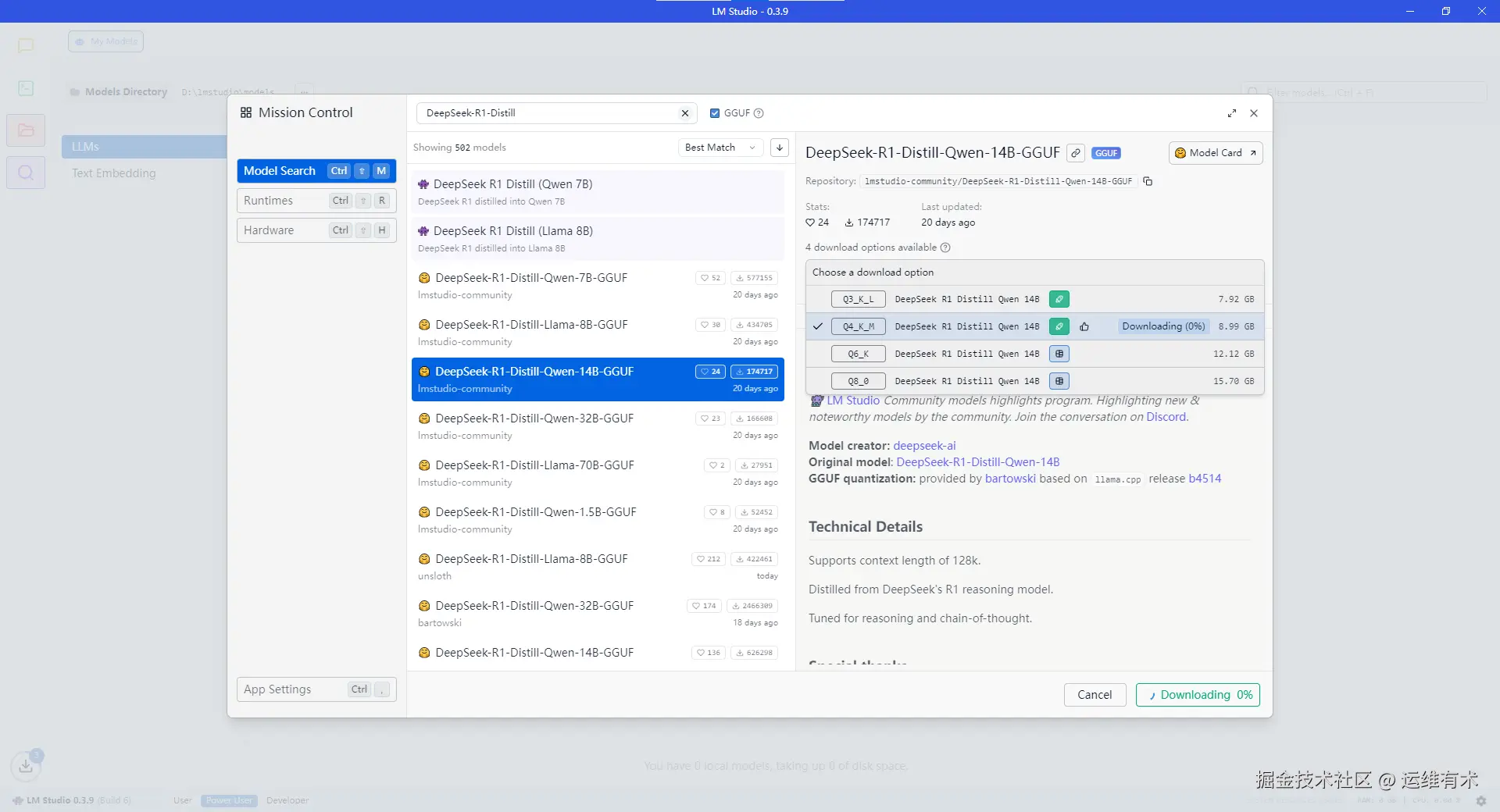
Task: Open the Hardware tab
Action: click(316, 230)
